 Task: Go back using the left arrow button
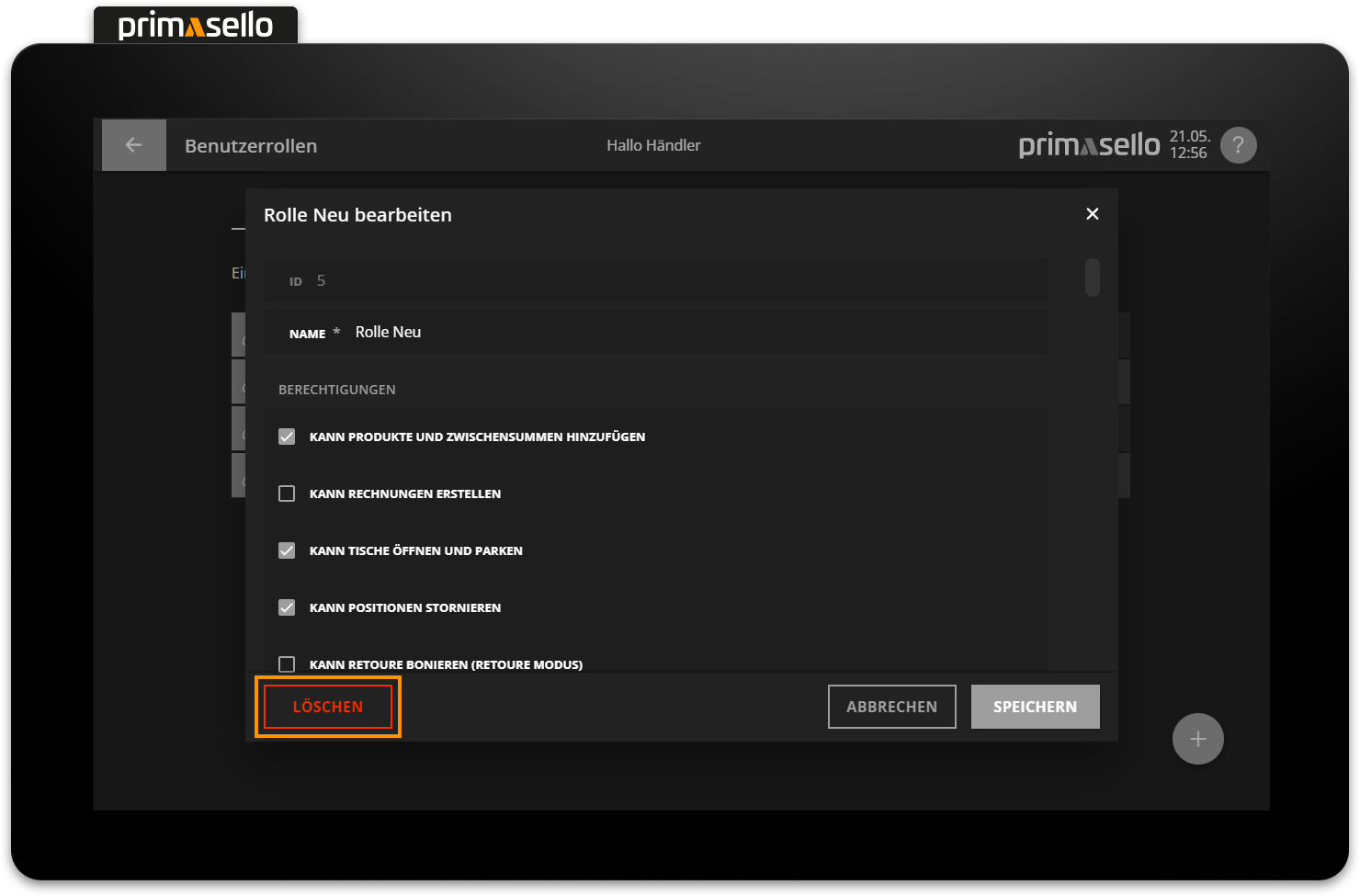[134, 145]
